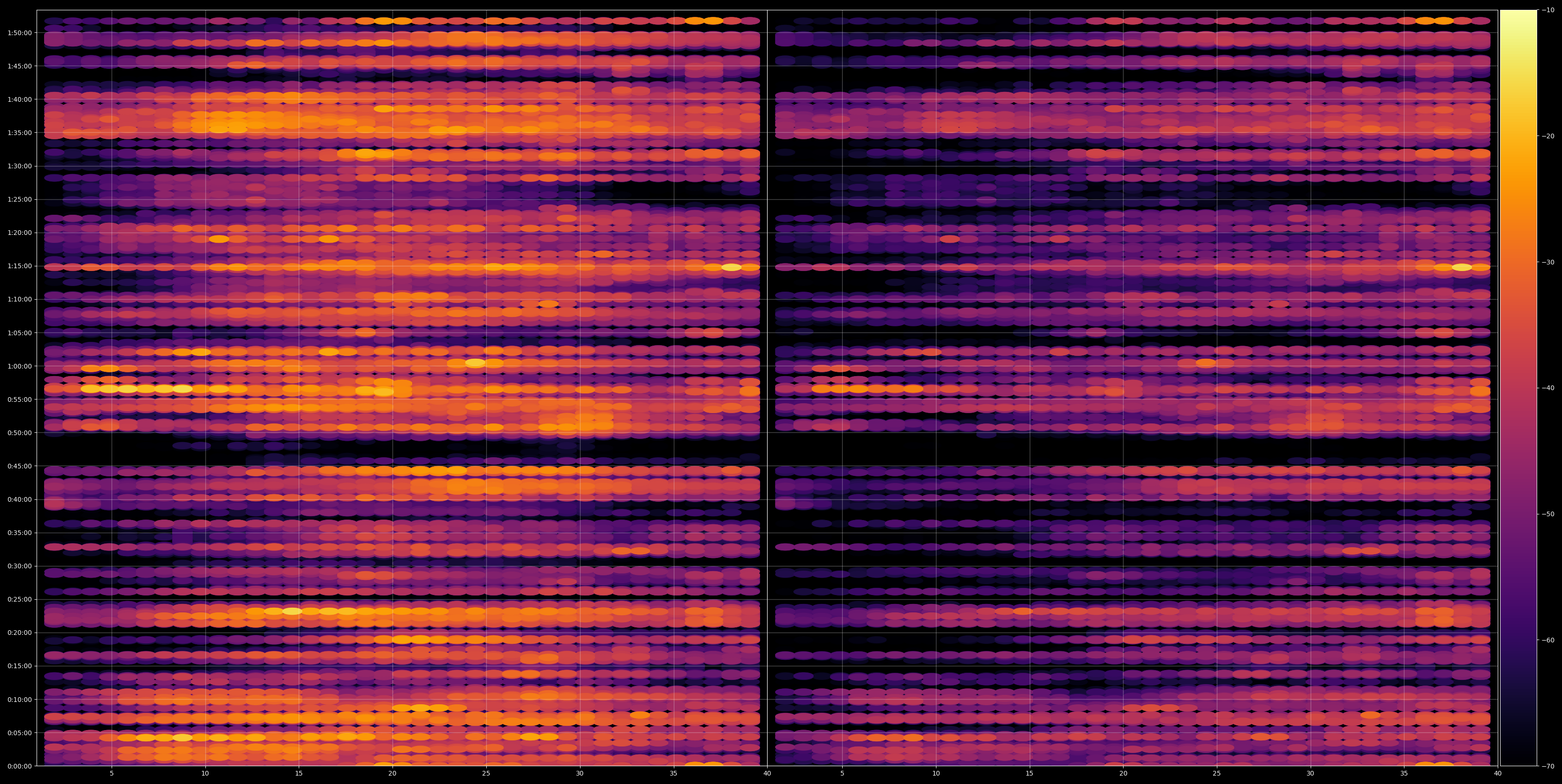Image resolution: width=1562 pixels, height=784 pixels.
Task: Select the −70 colorbar tick label
Action: (1547, 766)
